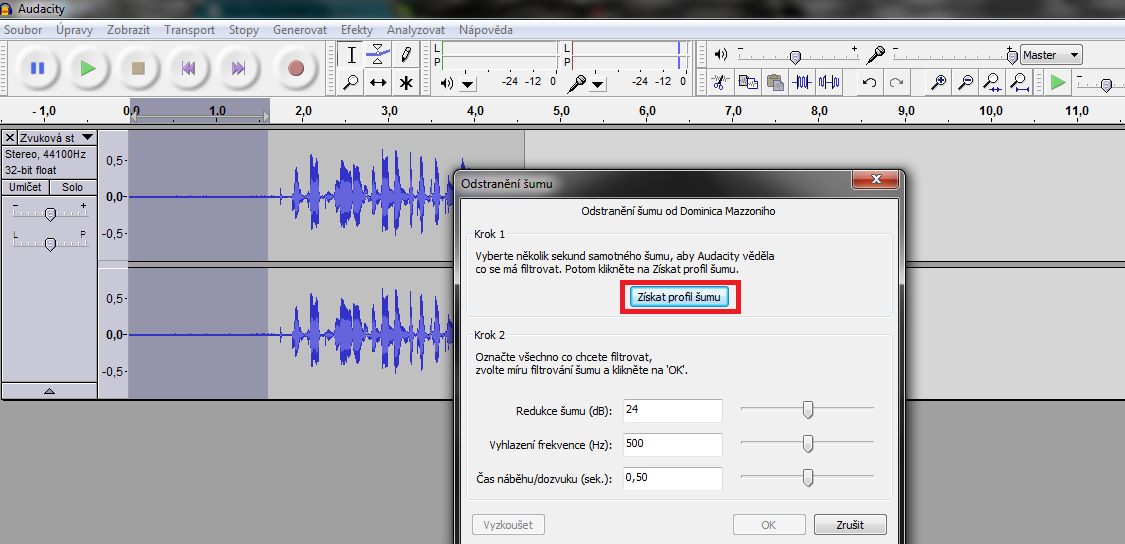
Task: Click the recording meter microphone icon
Action: [577, 83]
